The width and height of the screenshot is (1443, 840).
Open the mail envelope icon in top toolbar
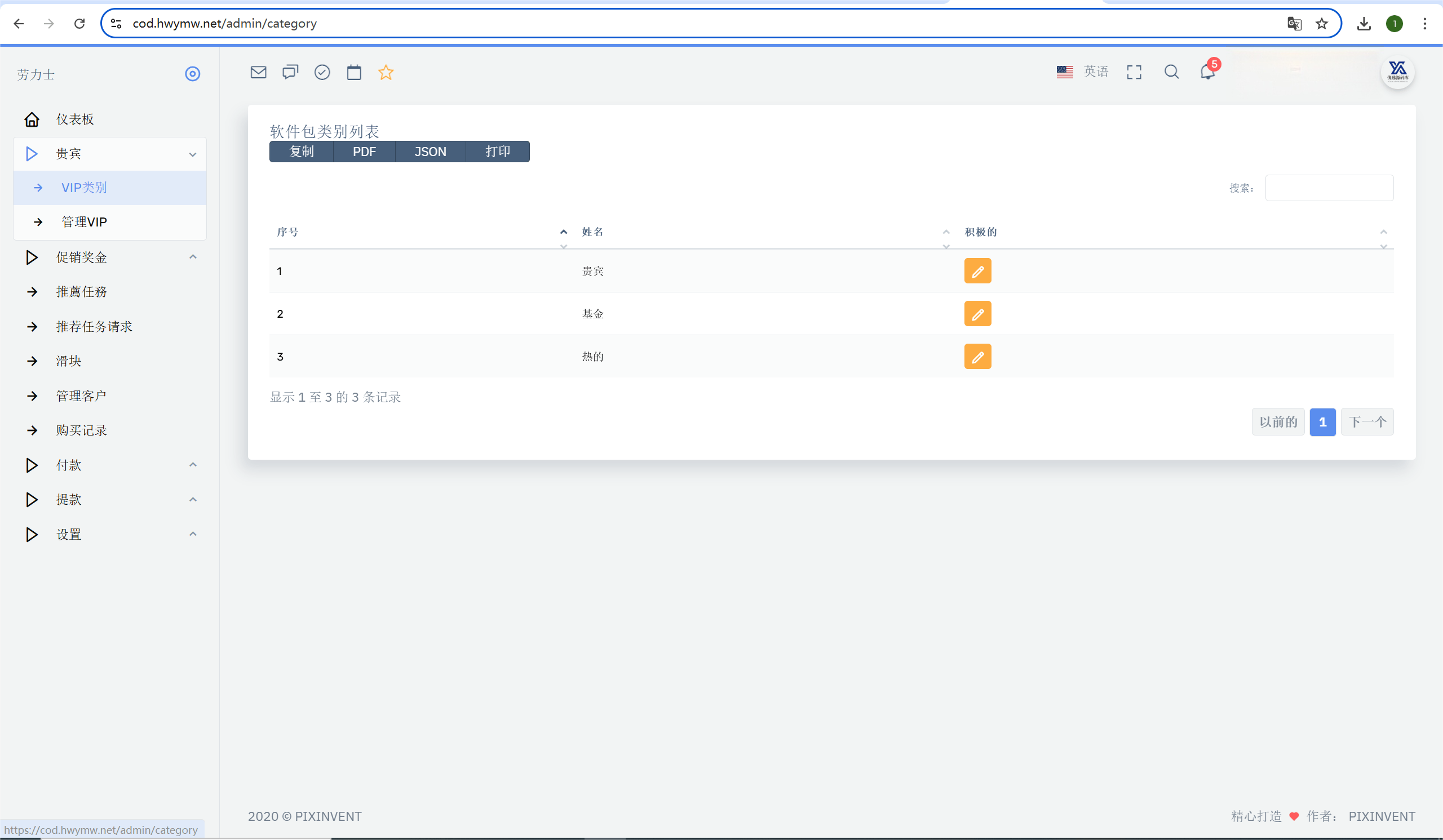(x=258, y=72)
